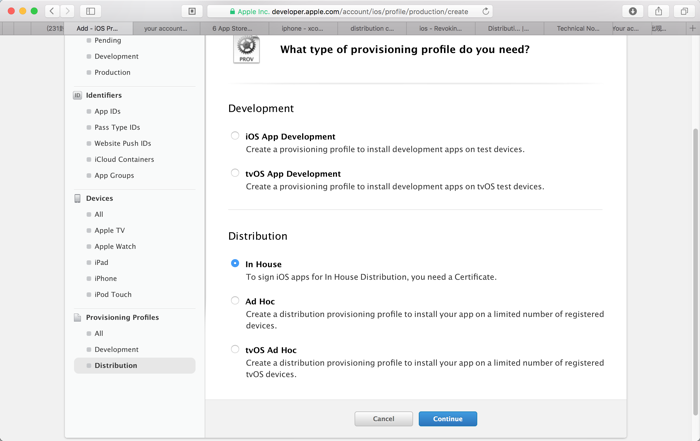The height and width of the screenshot is (441, 700).
Task: Open App IDs under Identifiers
Action: (107, 111)
